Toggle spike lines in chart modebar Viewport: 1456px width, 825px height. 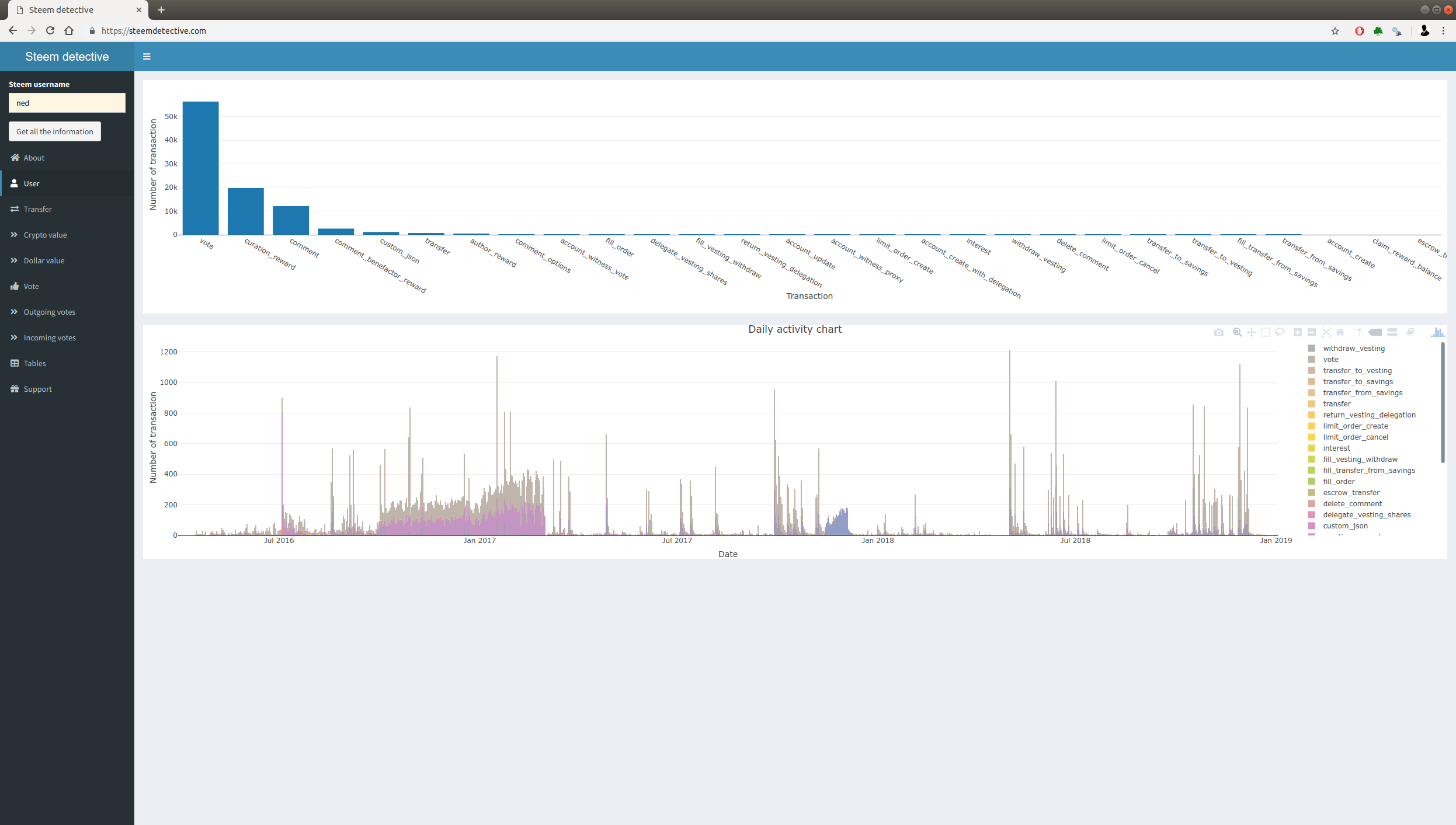pyautogui.click(x=1357, y=332)
